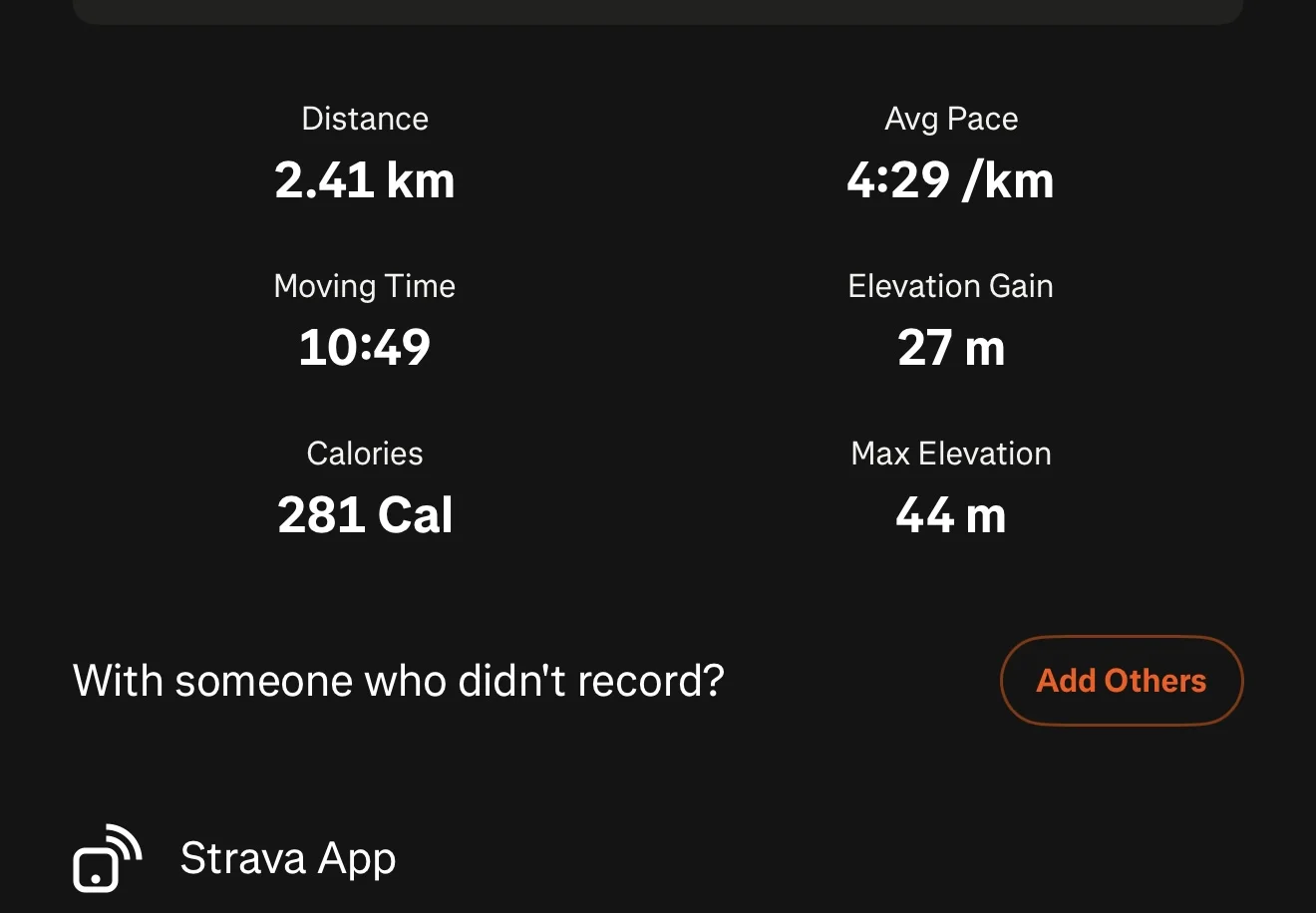Click the 27 m elevation gain value
1316x913 pixels.
click(951, 348)
